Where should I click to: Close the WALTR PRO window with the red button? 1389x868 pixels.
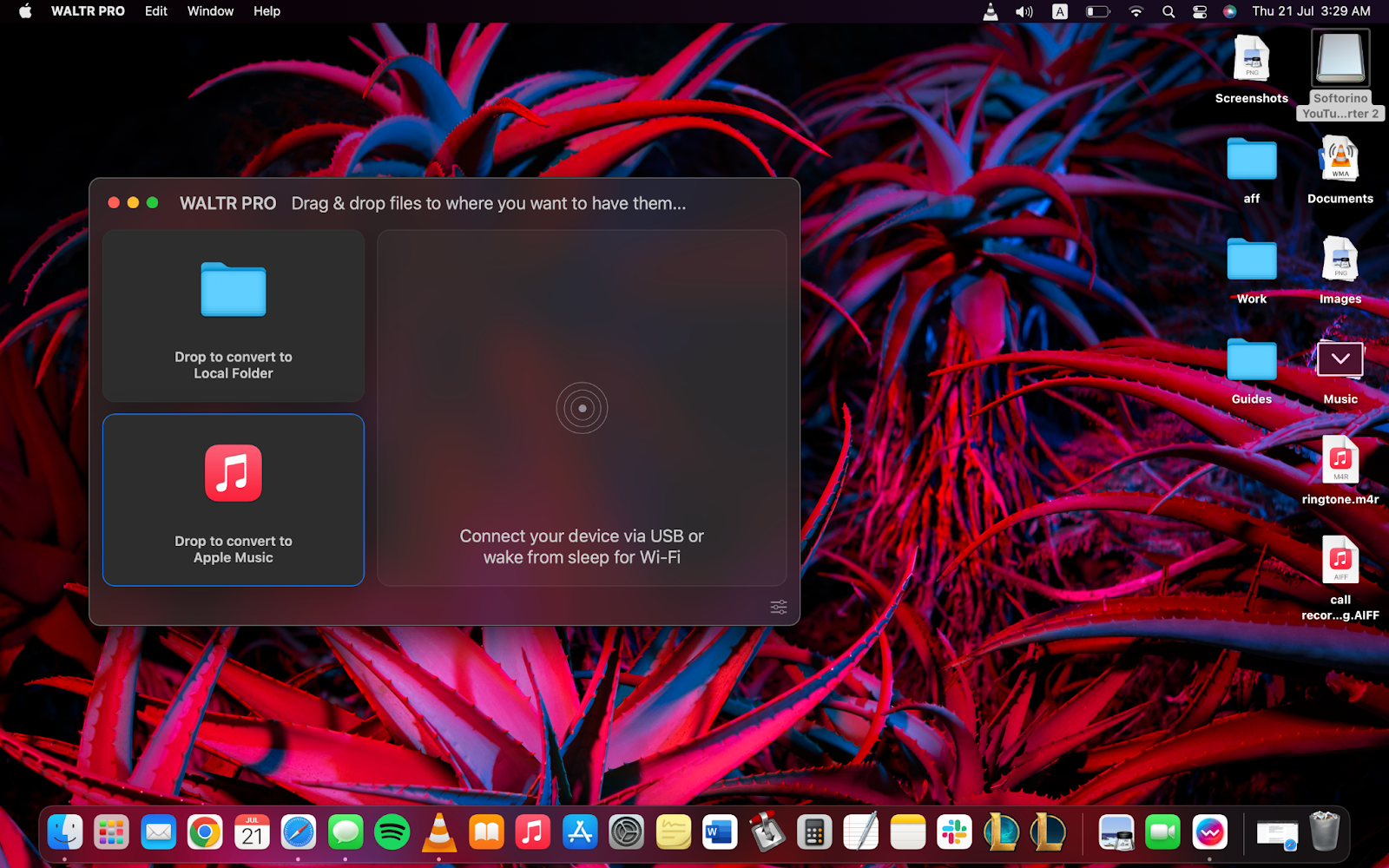(x=114, y=203)
